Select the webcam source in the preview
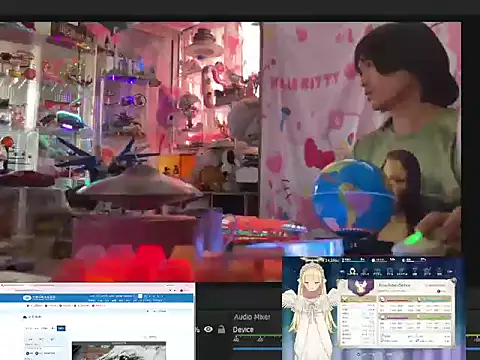The image size is (480, 360). 230,152
